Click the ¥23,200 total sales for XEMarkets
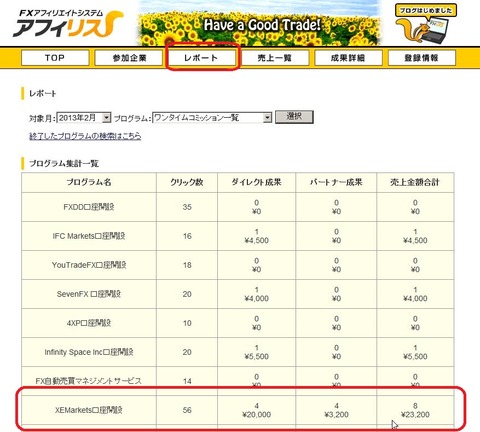480x432 pixels. [415, 415]
